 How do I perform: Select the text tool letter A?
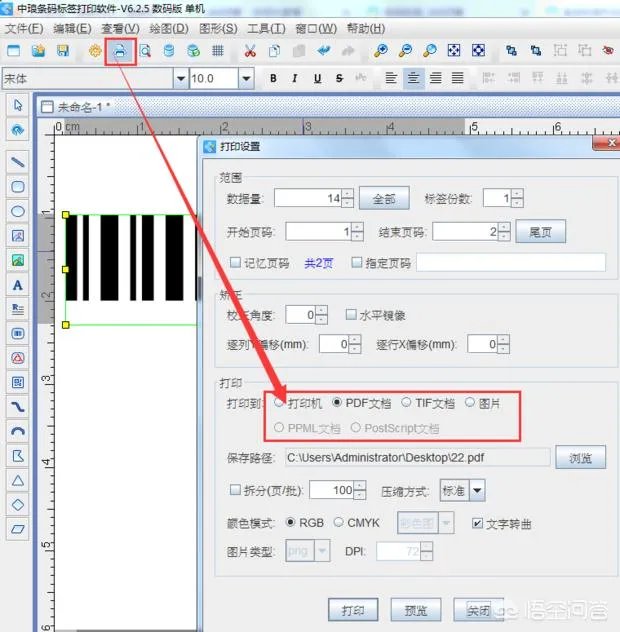(18, 285)
